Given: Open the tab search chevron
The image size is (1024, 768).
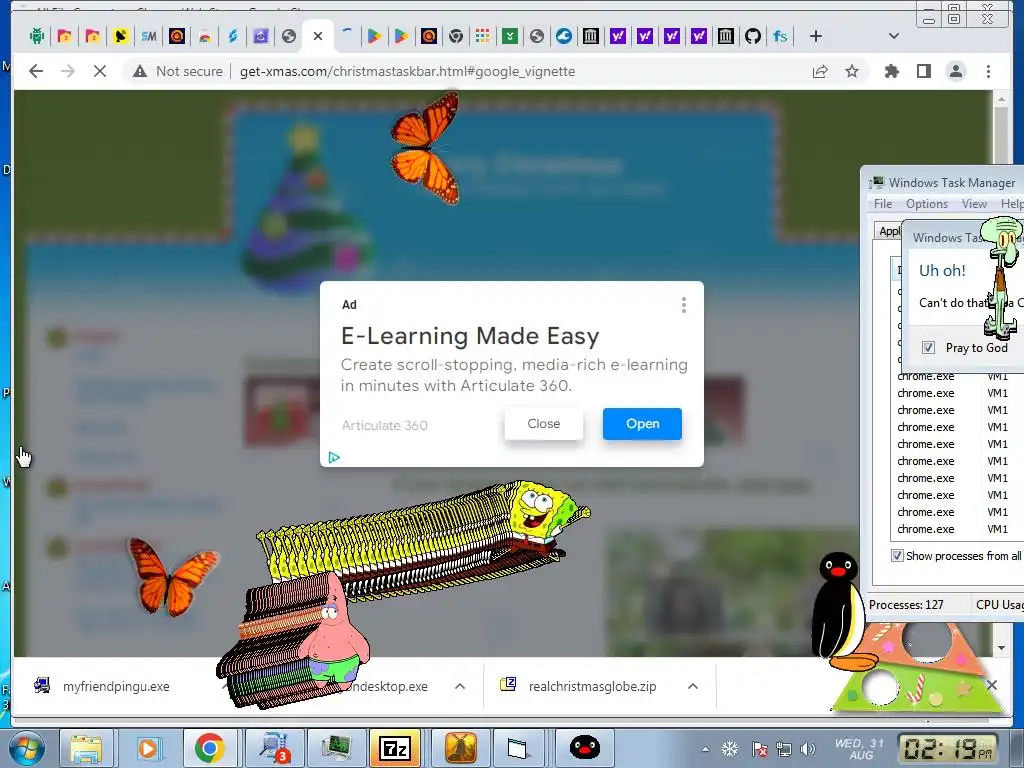Looking at the screenshot, I should pos(893,37).
